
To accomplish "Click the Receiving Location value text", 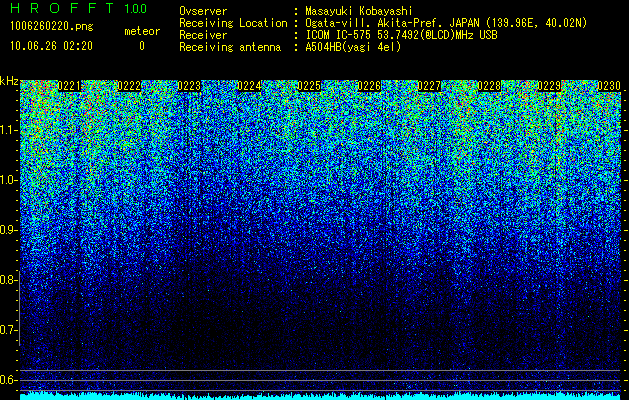I will pos(446,23).
